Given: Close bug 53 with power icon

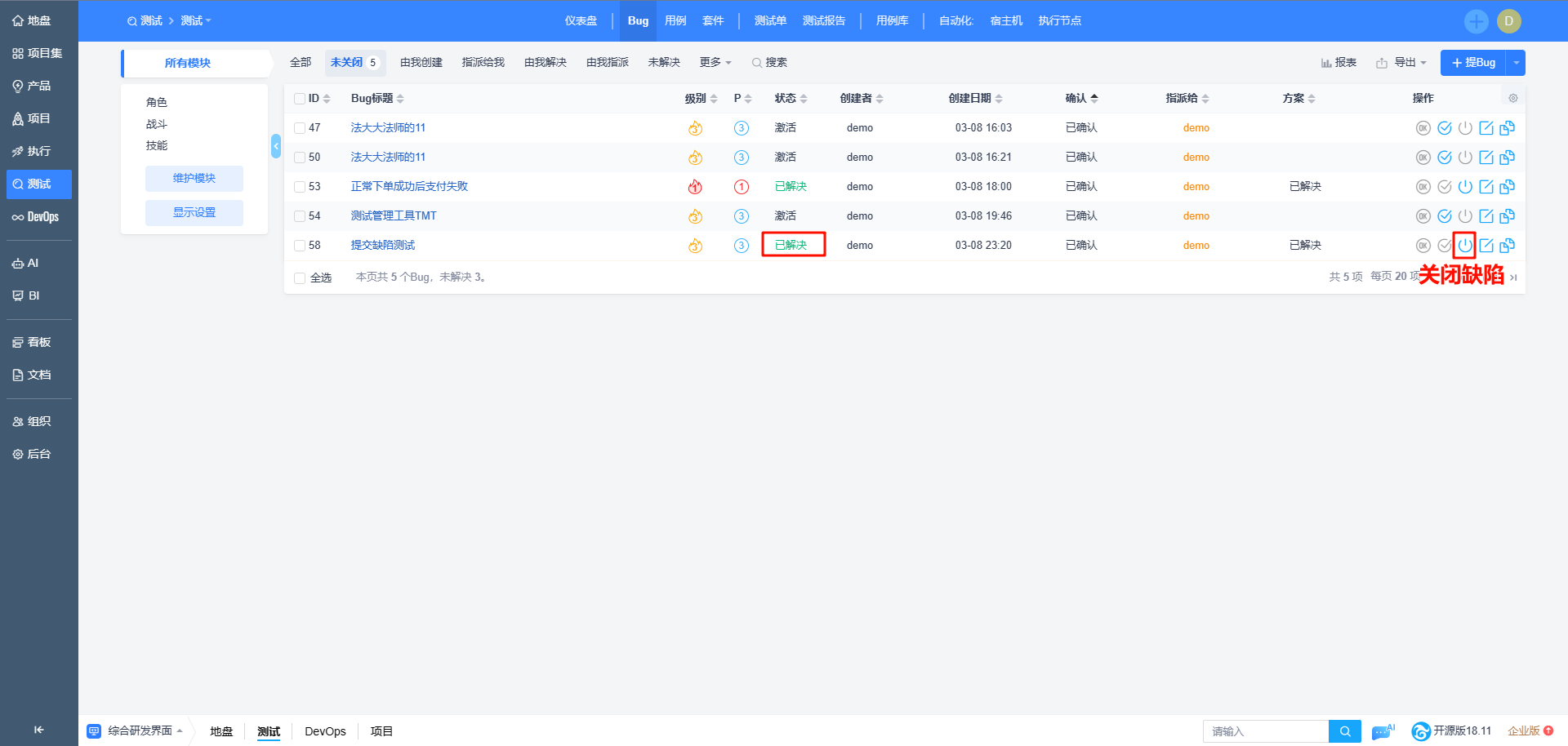Looking at the screenshot, I should click(1465, 187).
